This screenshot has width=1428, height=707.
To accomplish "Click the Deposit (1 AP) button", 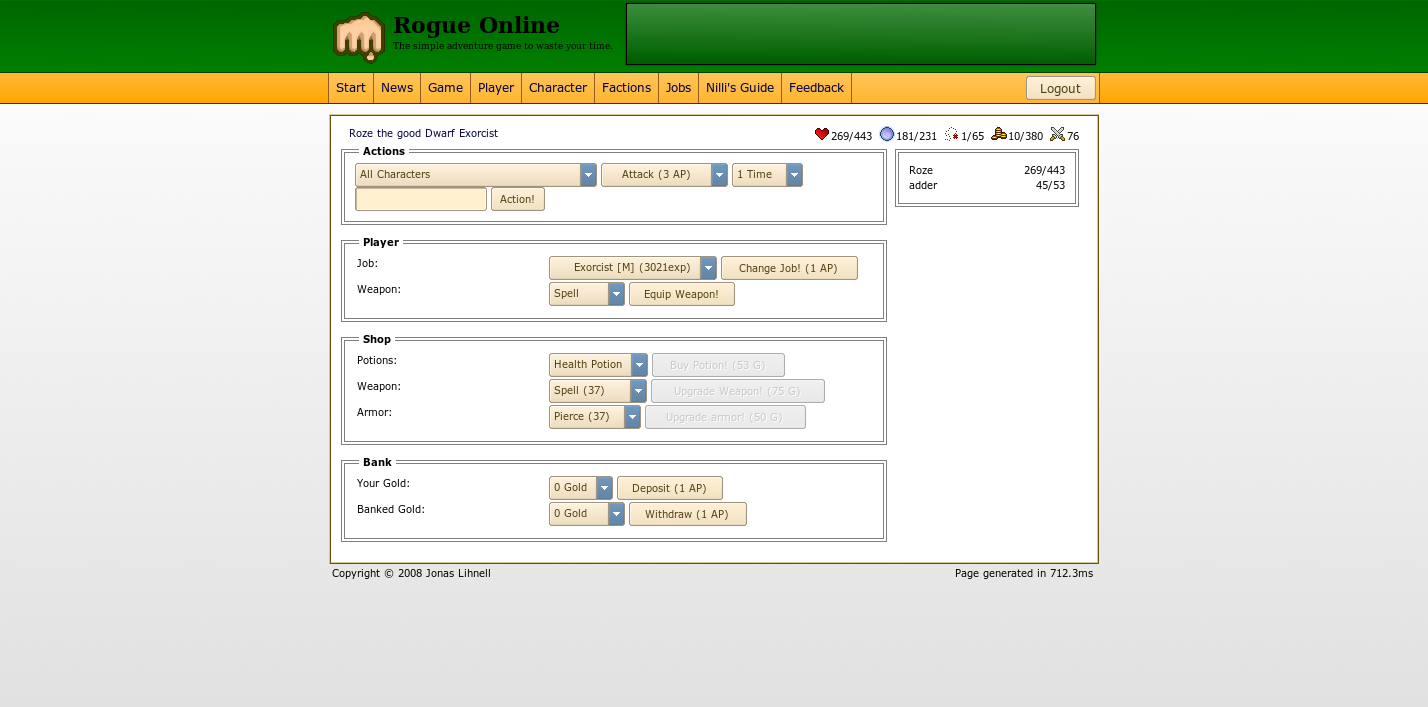I will point(670,488).
